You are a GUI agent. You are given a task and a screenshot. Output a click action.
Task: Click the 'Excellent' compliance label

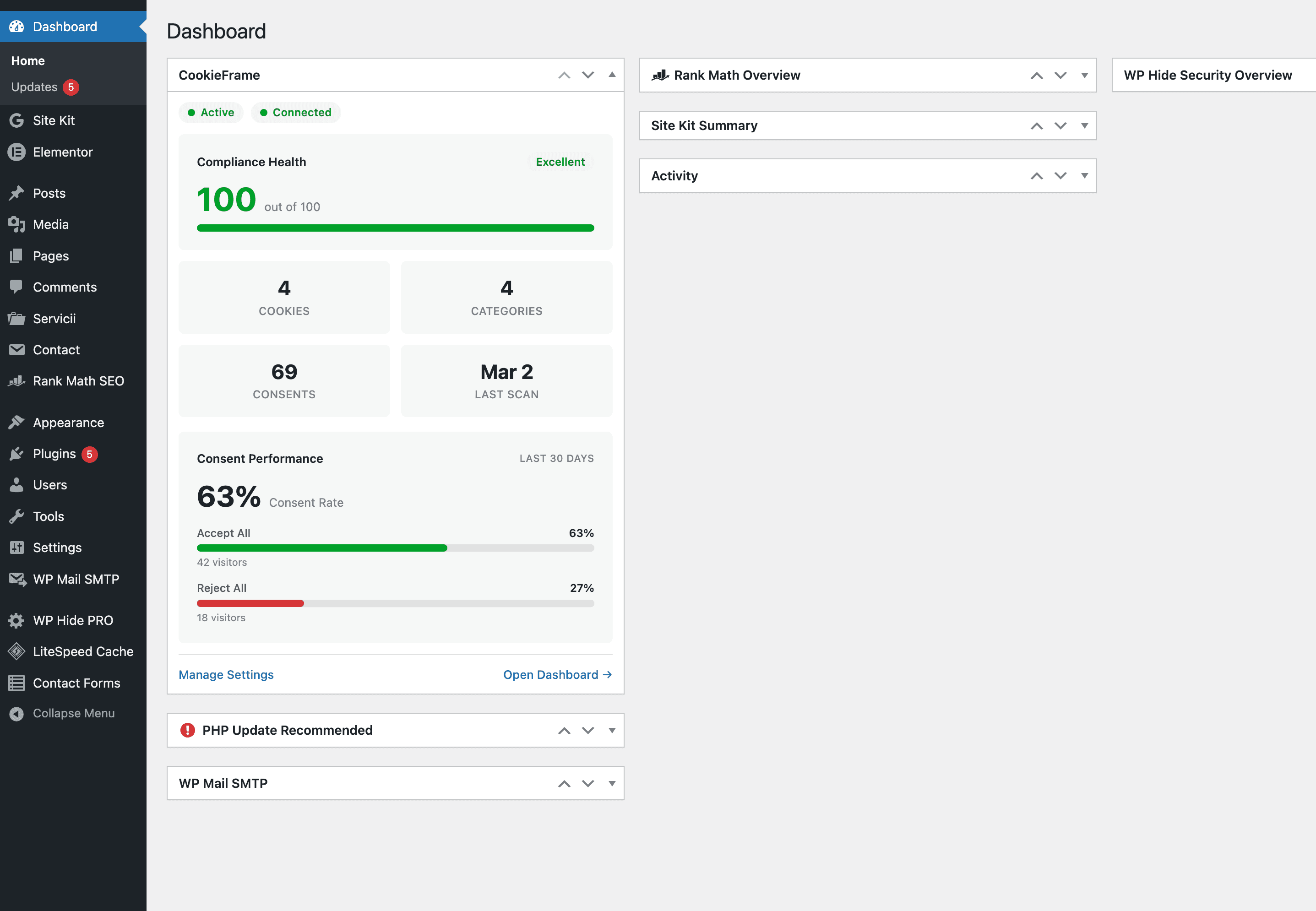coord(560,162)
